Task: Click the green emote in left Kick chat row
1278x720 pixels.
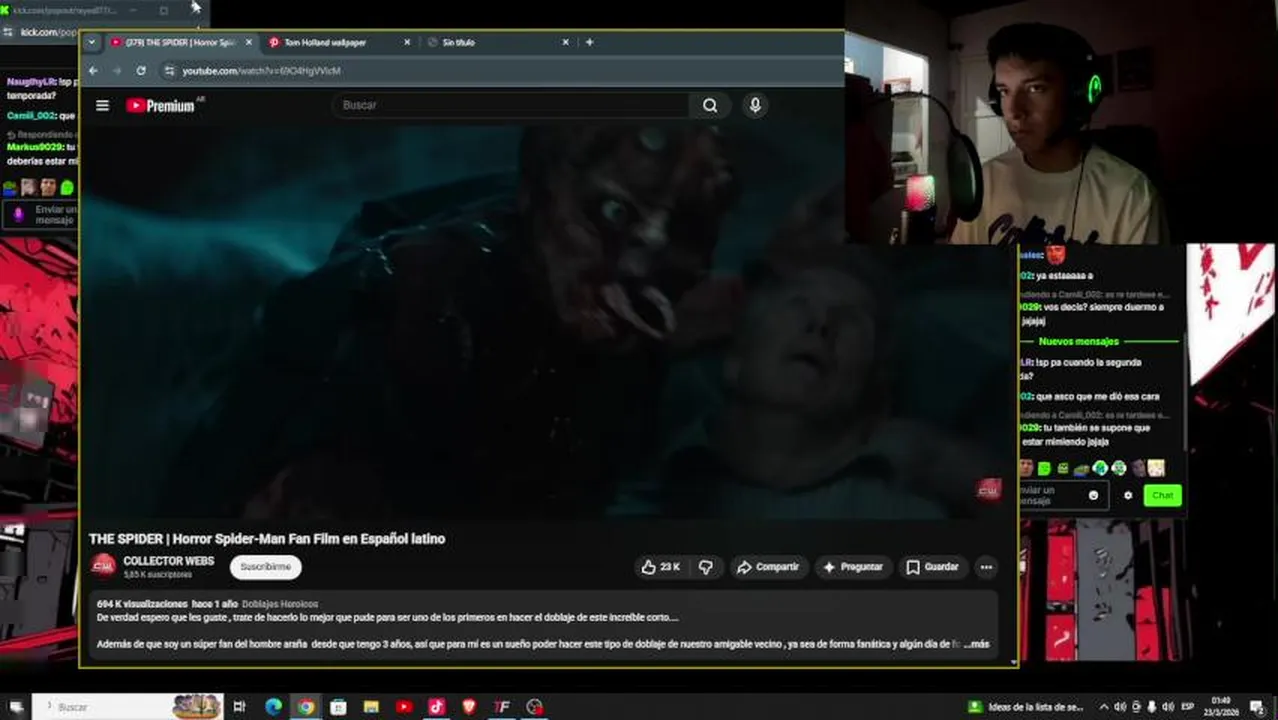Action: coord(67,187)
